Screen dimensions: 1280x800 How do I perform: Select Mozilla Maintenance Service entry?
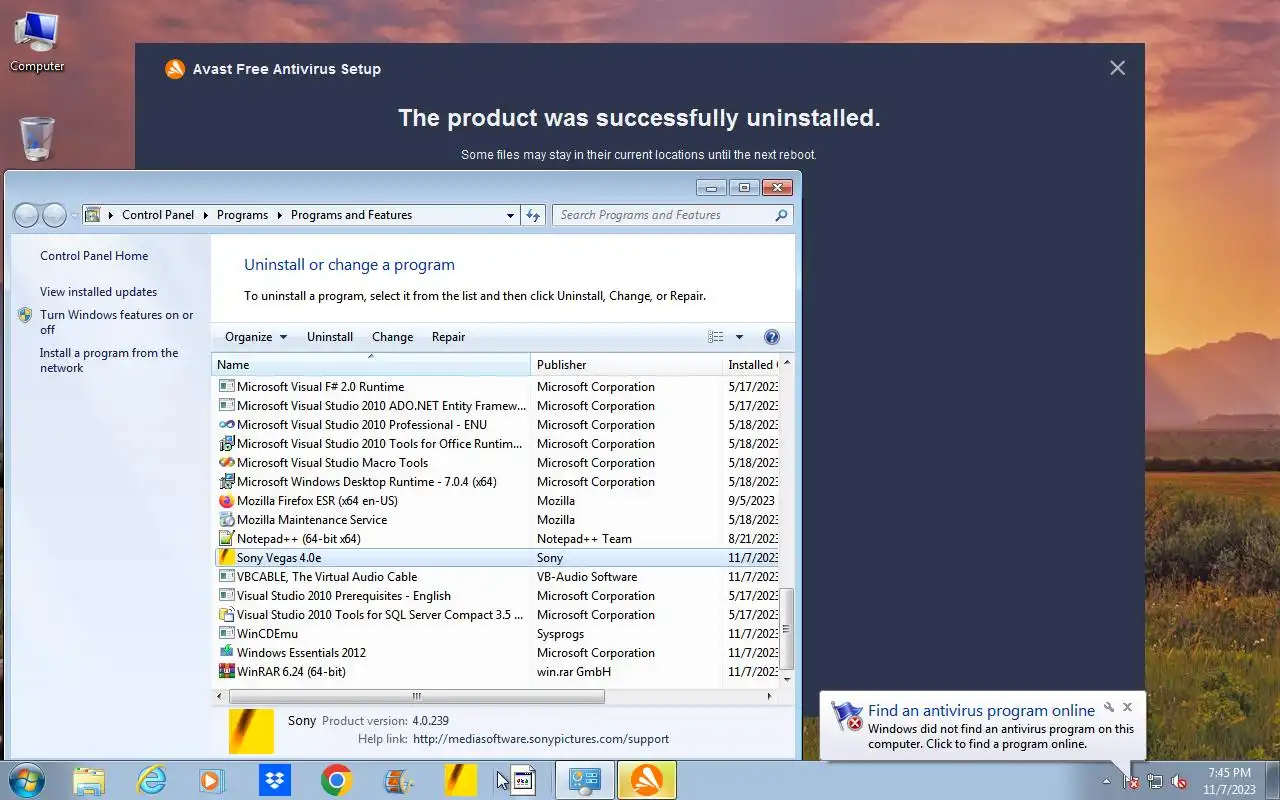click(x=497, y=520)
